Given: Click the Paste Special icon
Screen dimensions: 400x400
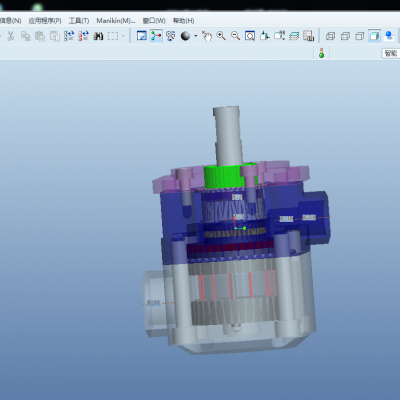Looking at the screenshot, I should click(55, 36).
